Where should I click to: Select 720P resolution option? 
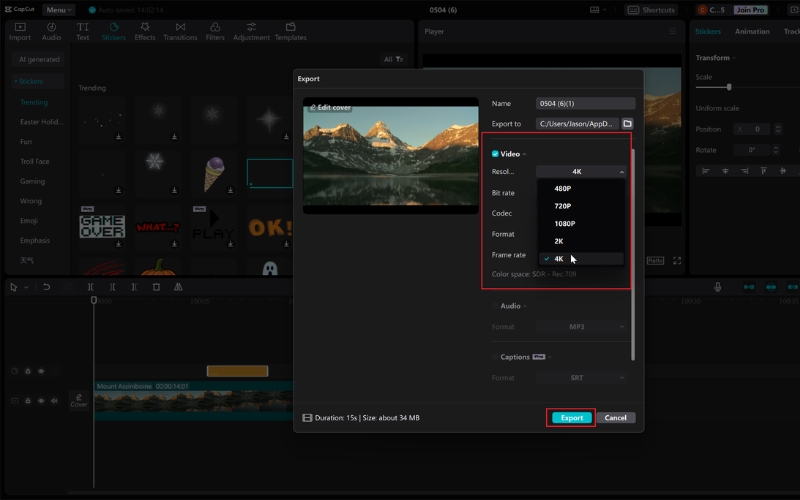pos(581,206)
